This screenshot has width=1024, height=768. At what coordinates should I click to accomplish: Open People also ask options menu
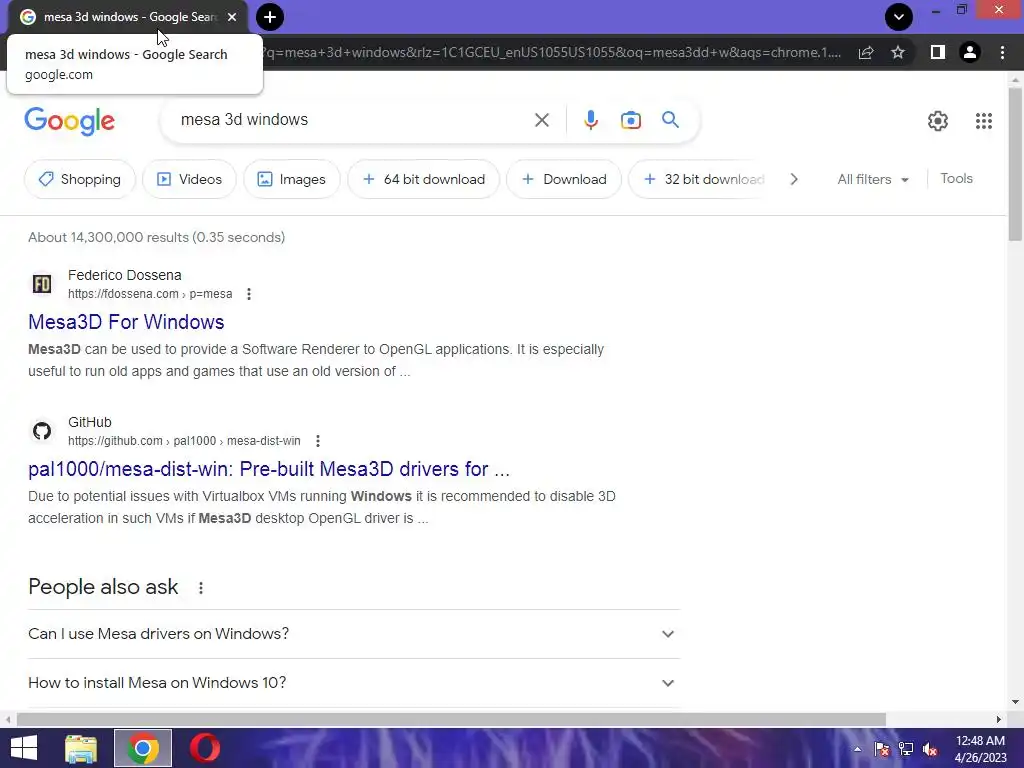click(201, 588)
